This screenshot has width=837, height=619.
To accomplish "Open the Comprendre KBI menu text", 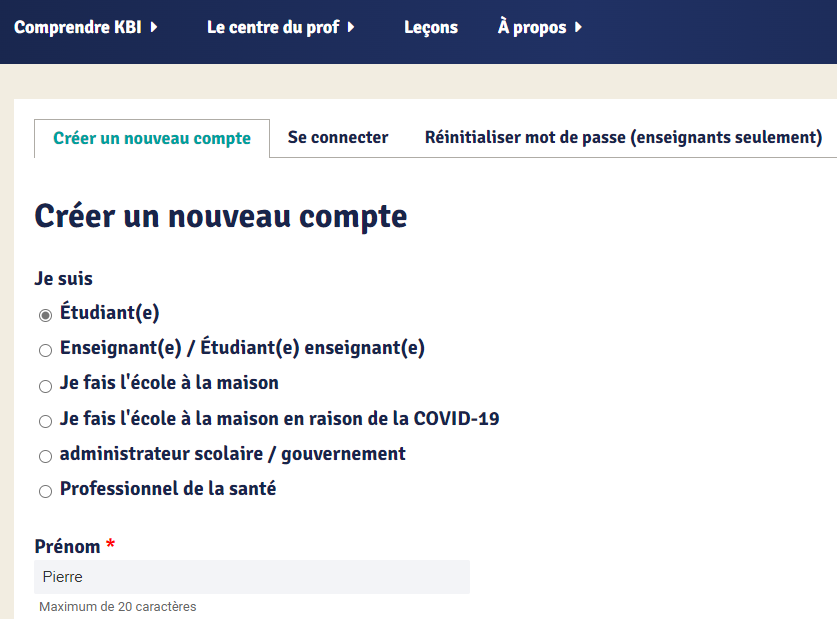I will click(x=78, y=28).
